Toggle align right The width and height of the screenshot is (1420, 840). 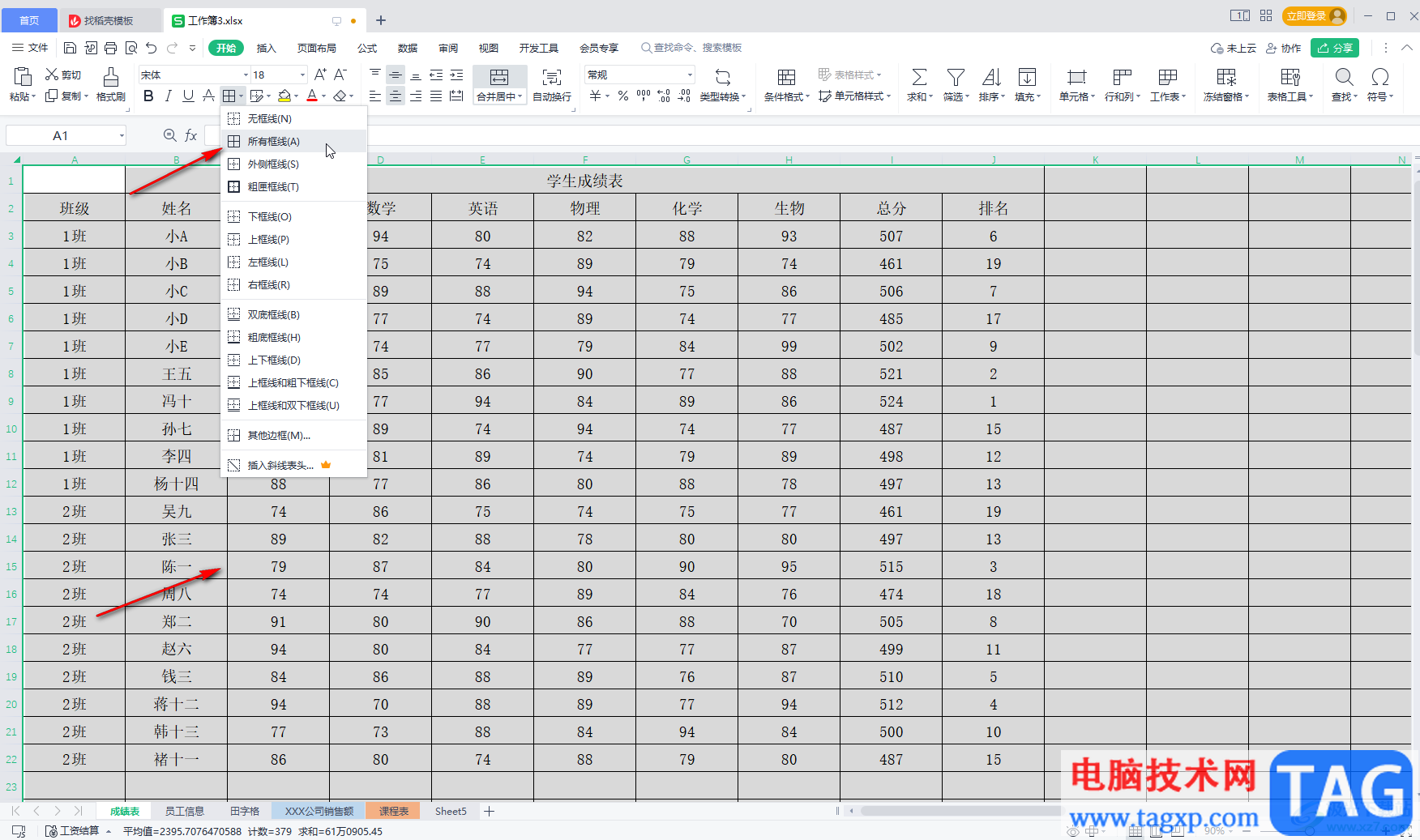[x=416, y=96]
